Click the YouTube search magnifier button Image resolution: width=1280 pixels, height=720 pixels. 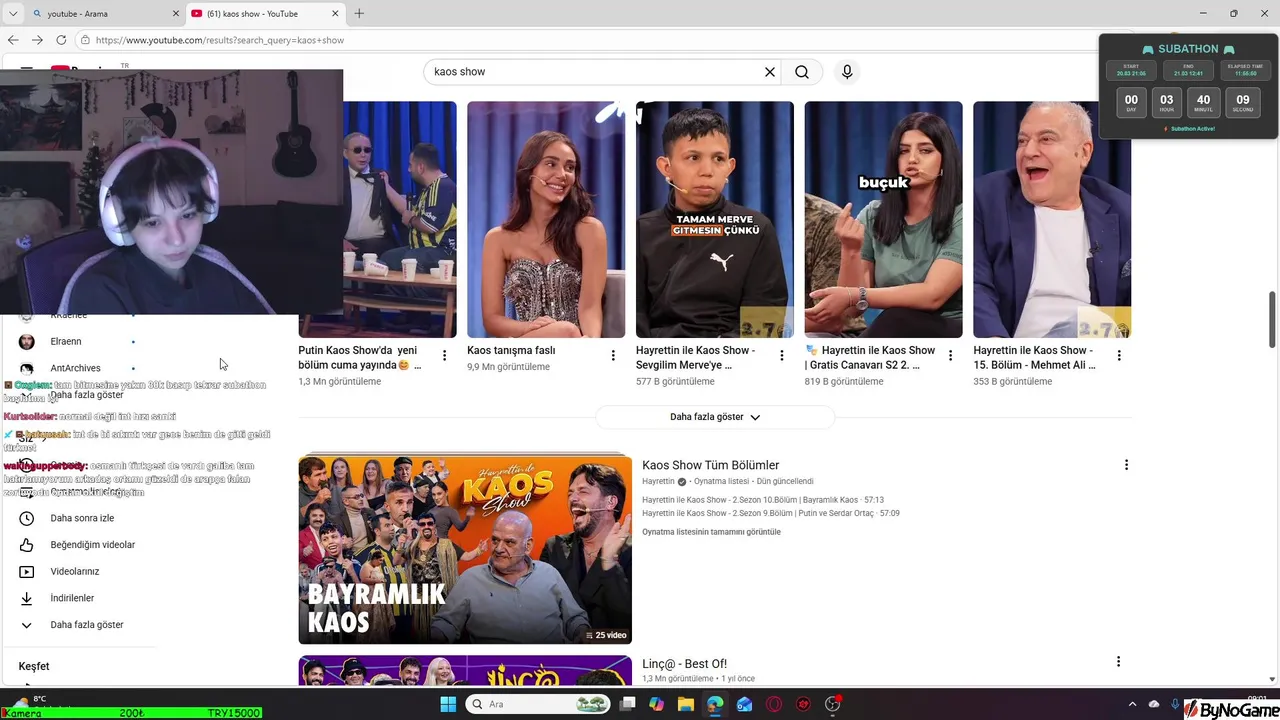point(802,72)
